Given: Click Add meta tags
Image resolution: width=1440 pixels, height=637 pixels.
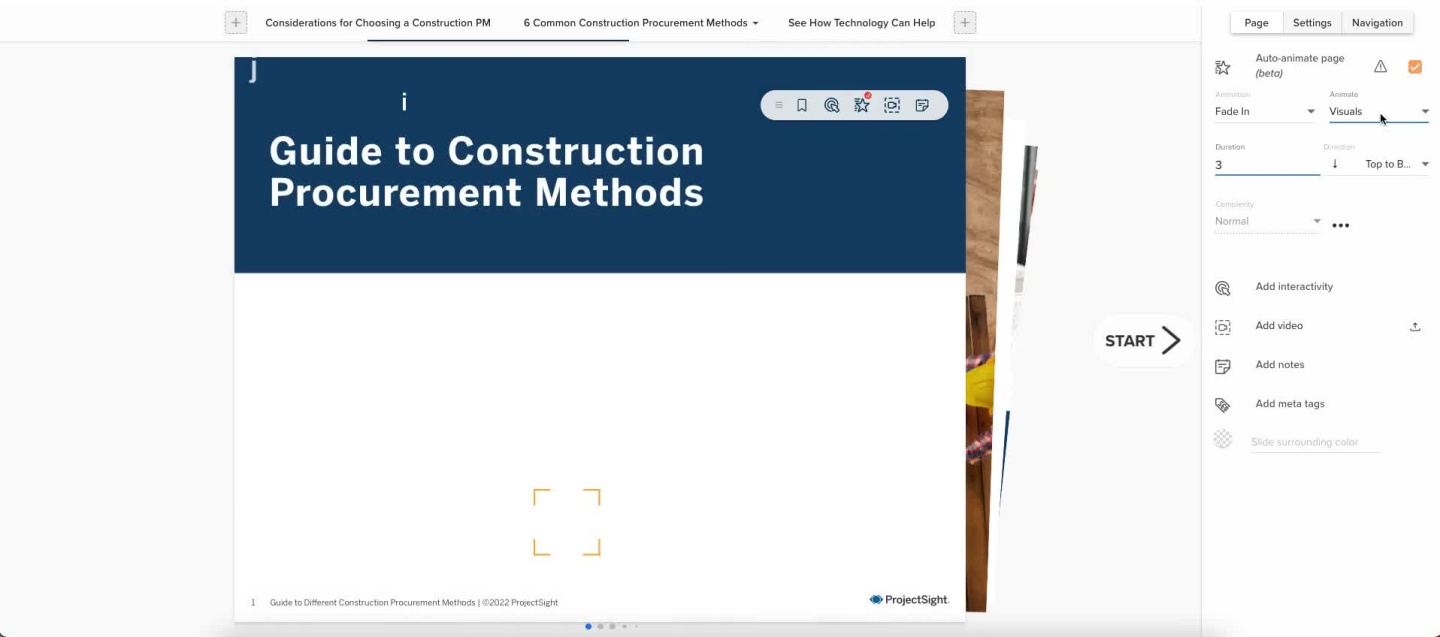Looking at the screenshot, I should 1289,404.
